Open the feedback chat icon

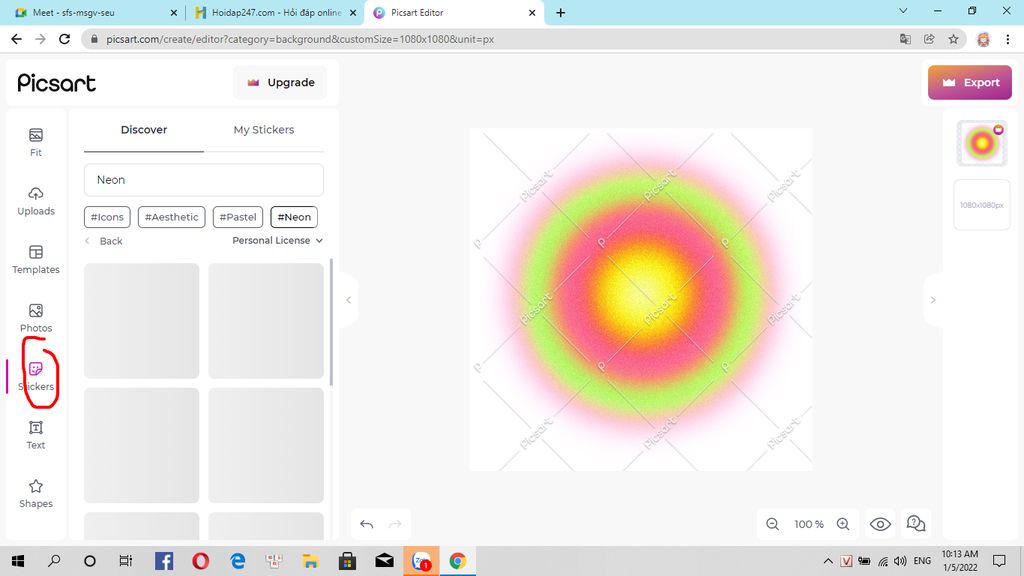tap(916, 523)
